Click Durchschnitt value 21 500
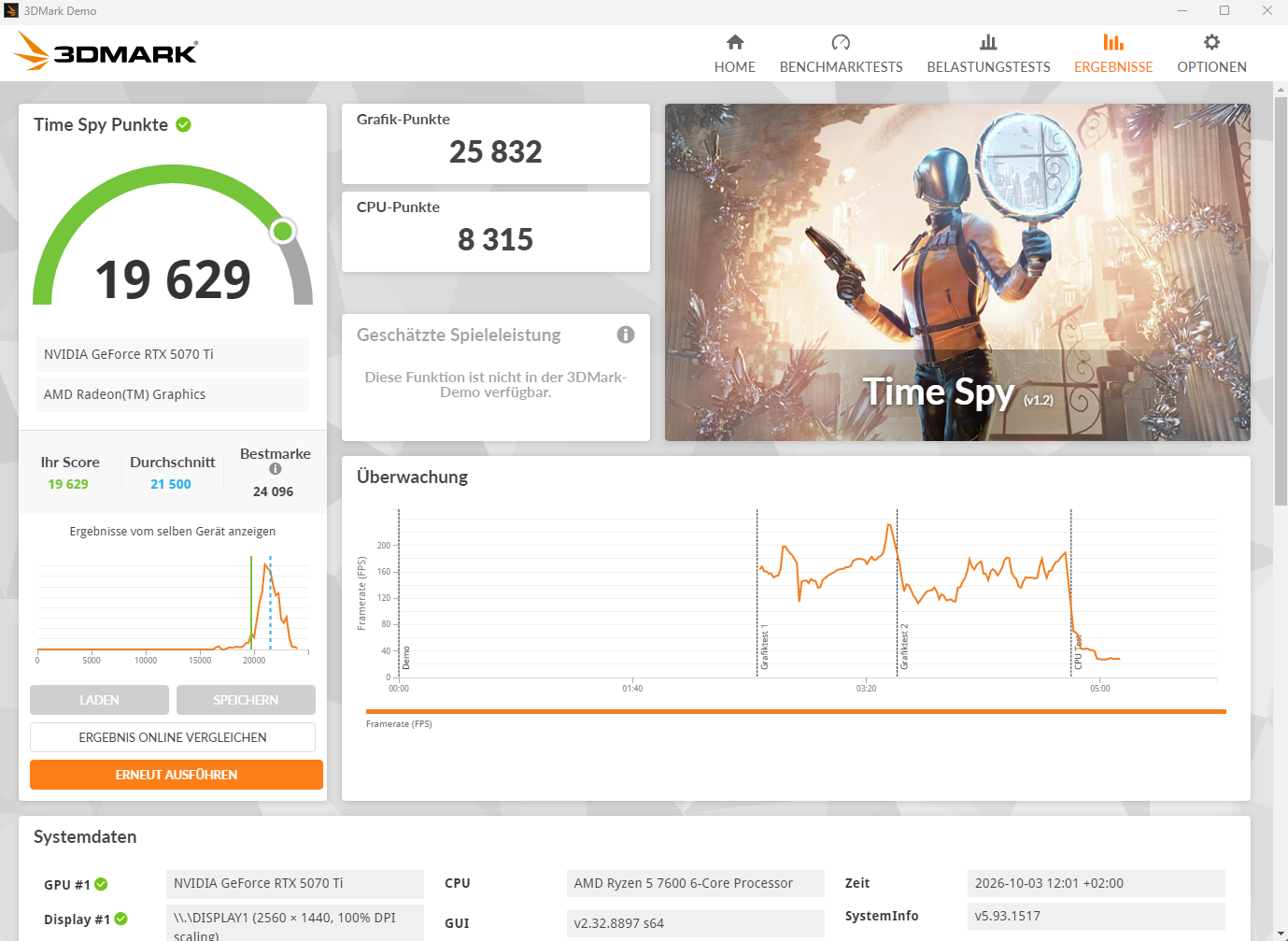The width and height of the screenshot is (1288, 941). [x=171, y=484]
